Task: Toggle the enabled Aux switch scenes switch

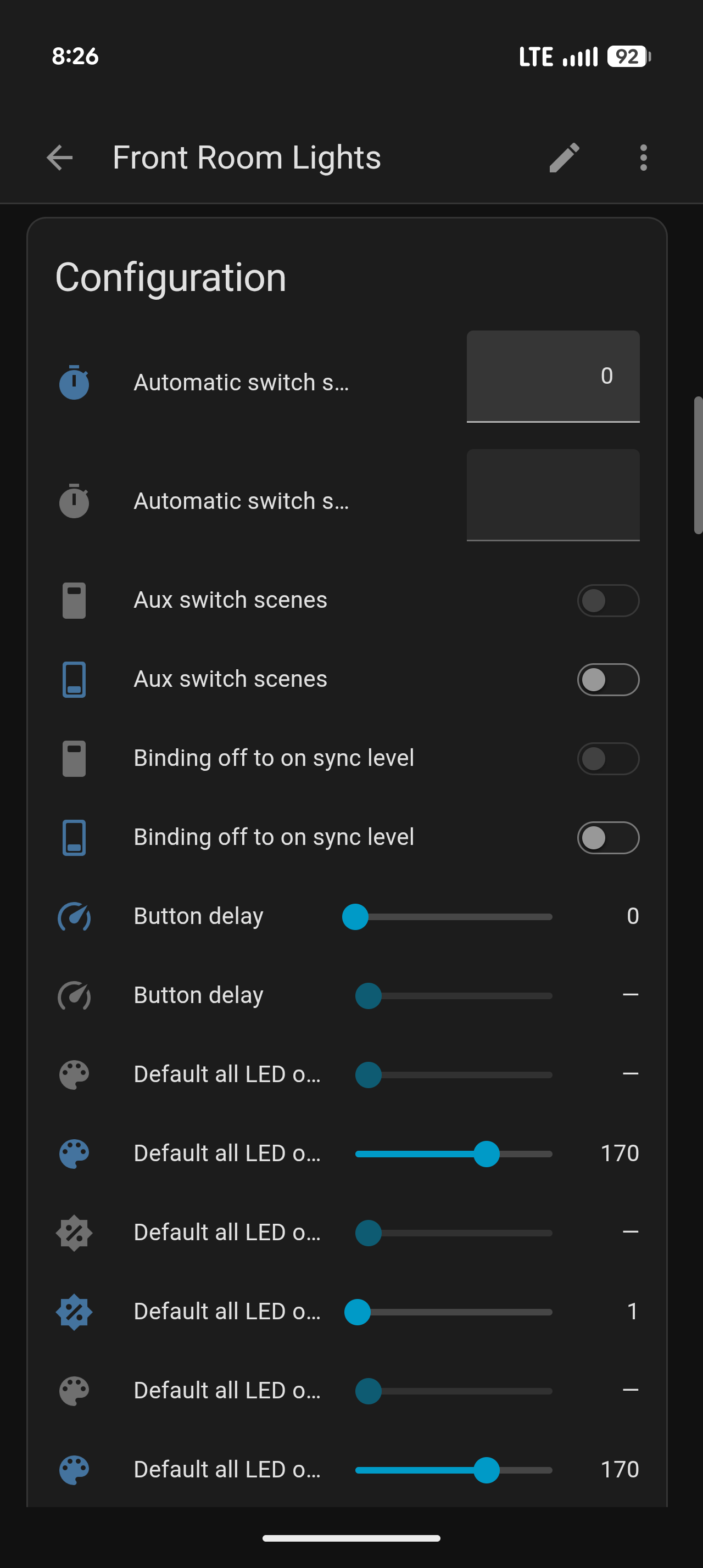Action: click(608, 679)
